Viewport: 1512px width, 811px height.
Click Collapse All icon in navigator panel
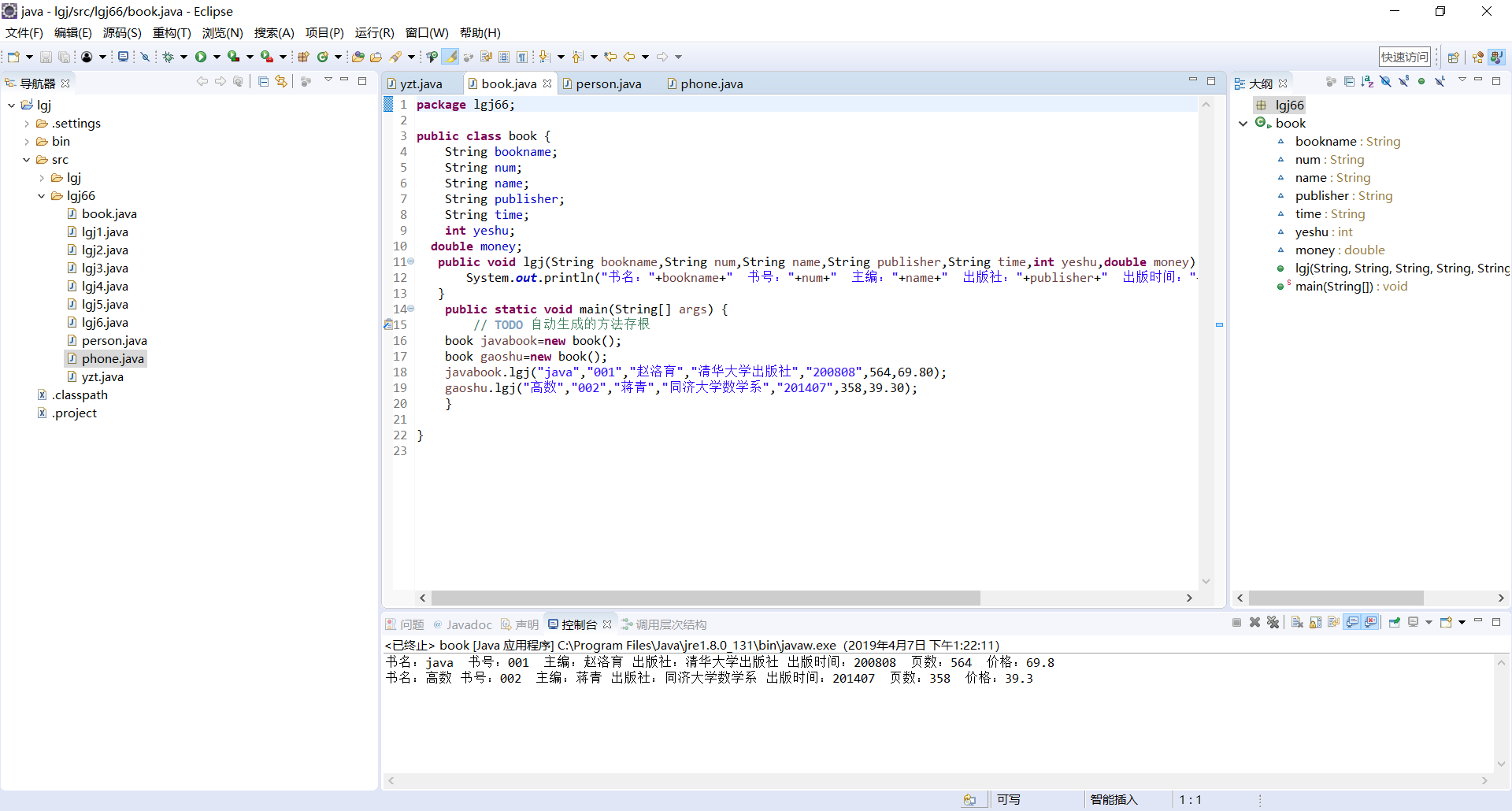click(264, 82)
